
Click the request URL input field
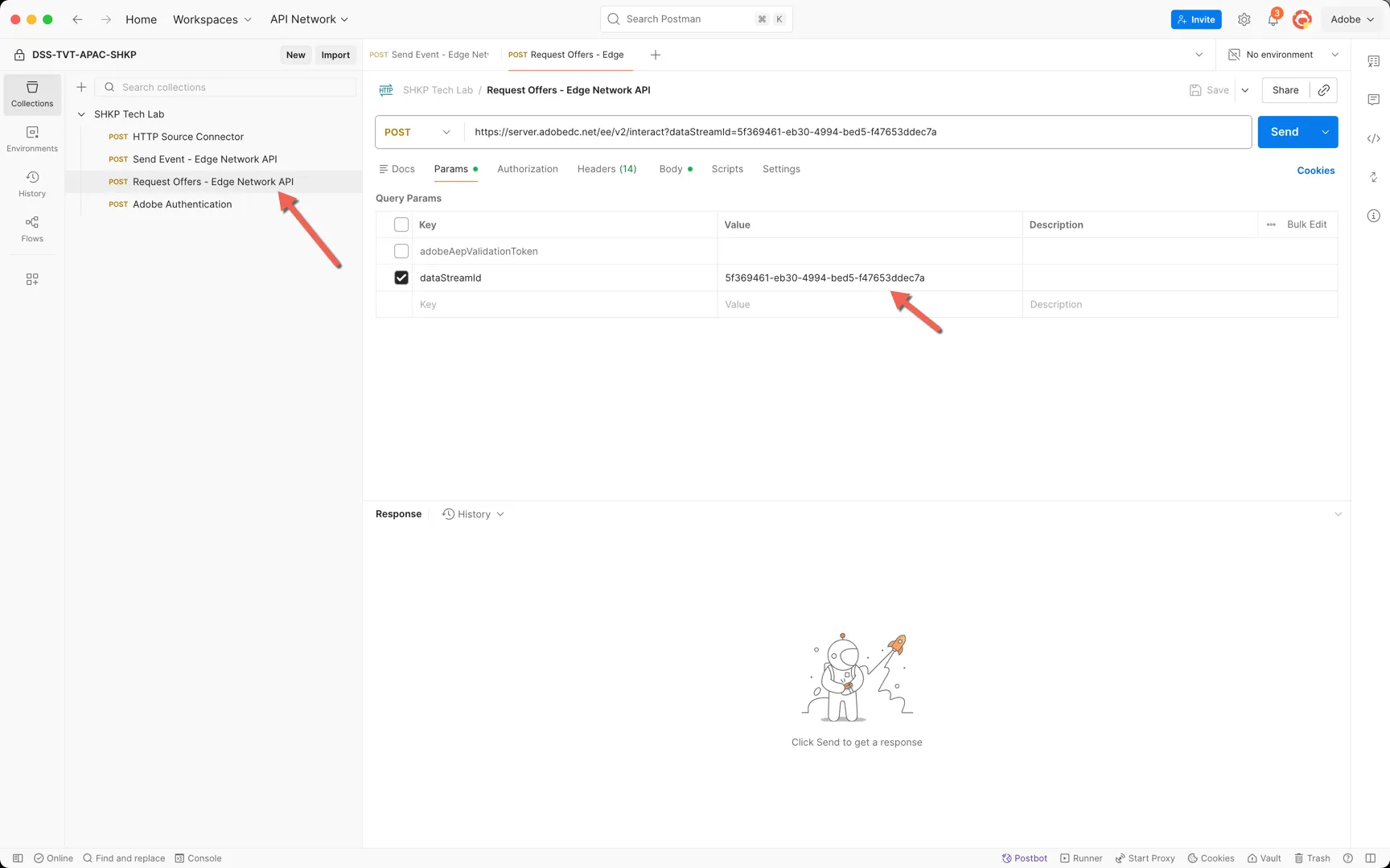[x=857, y=132]
